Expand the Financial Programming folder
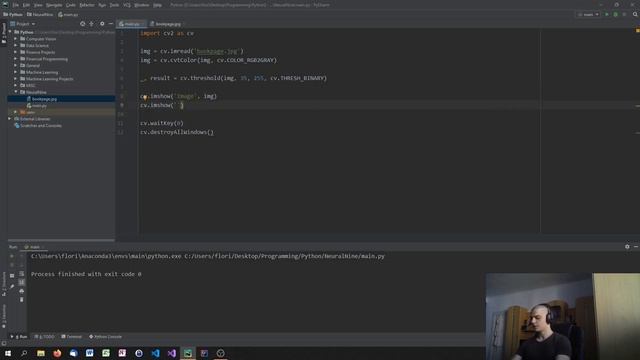 (x=16, y=59)
